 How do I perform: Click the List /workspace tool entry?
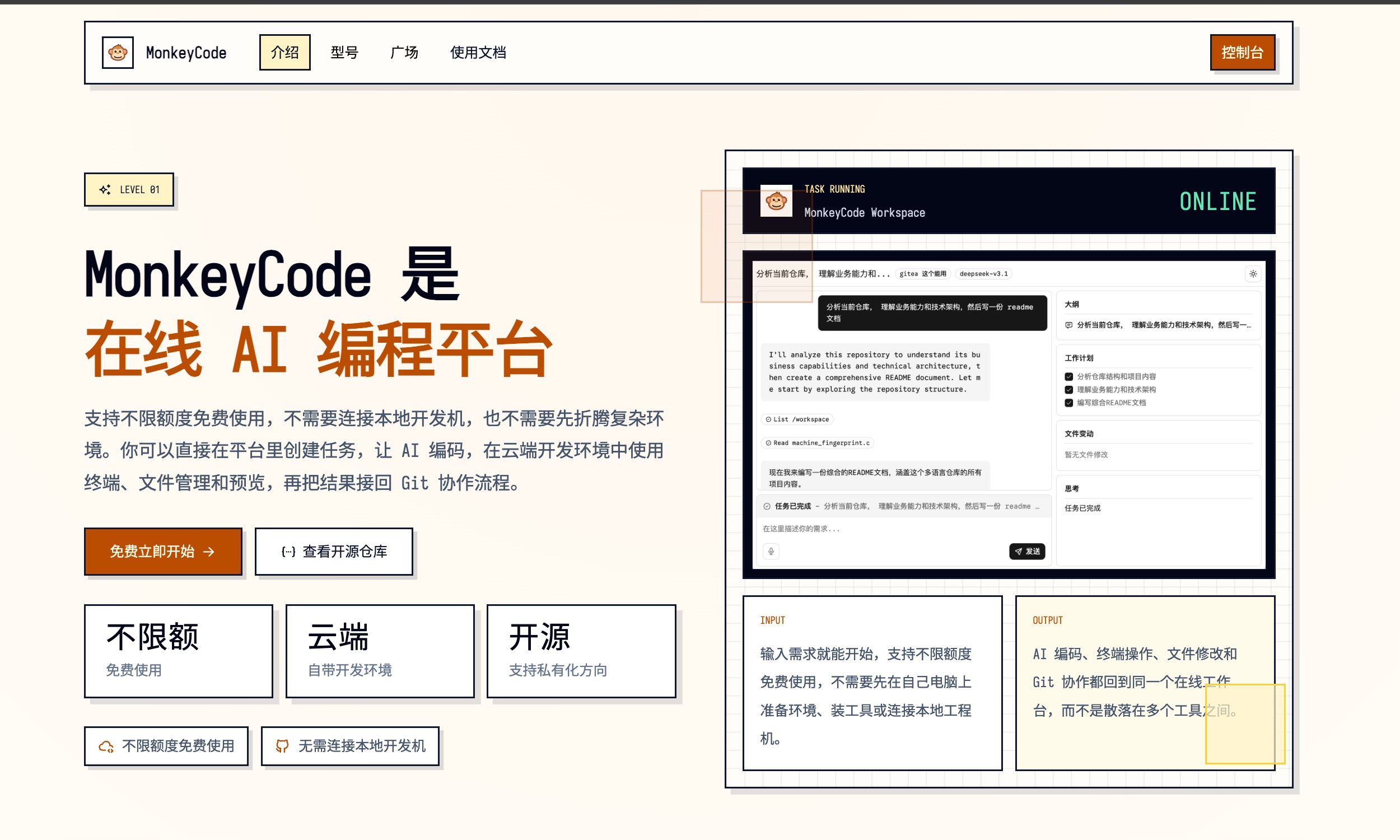click(x=797, y=419)
